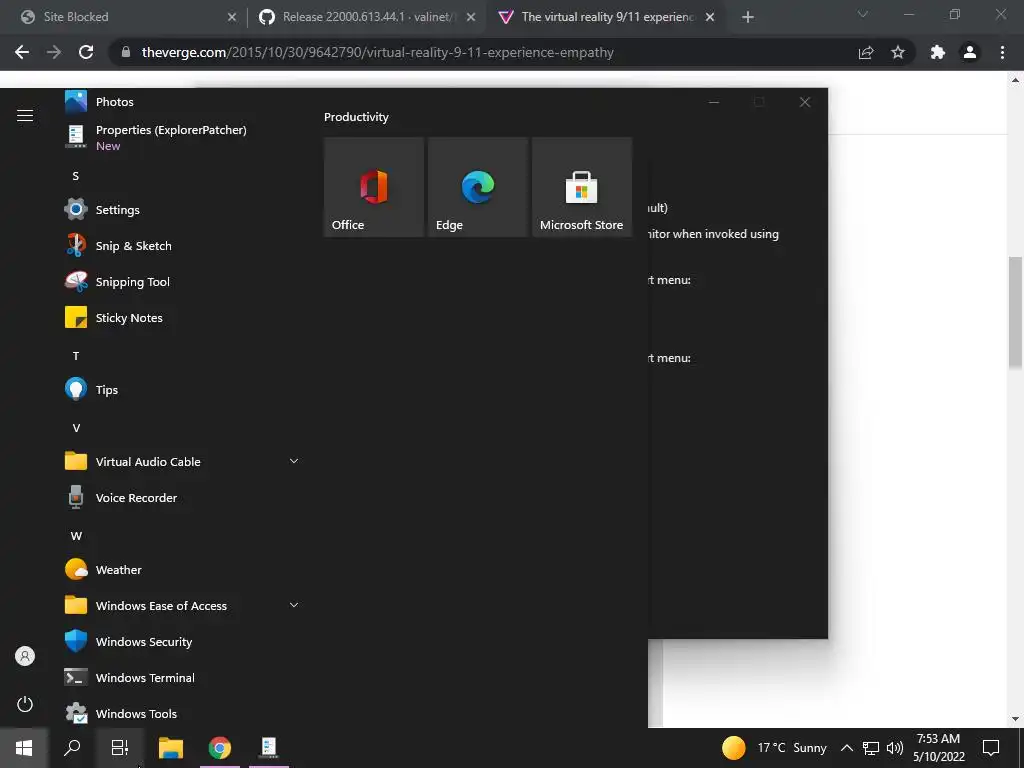Screen dimensions: 1024x768
Task: Open Task View from the taskbar
Action: [120, 748]
